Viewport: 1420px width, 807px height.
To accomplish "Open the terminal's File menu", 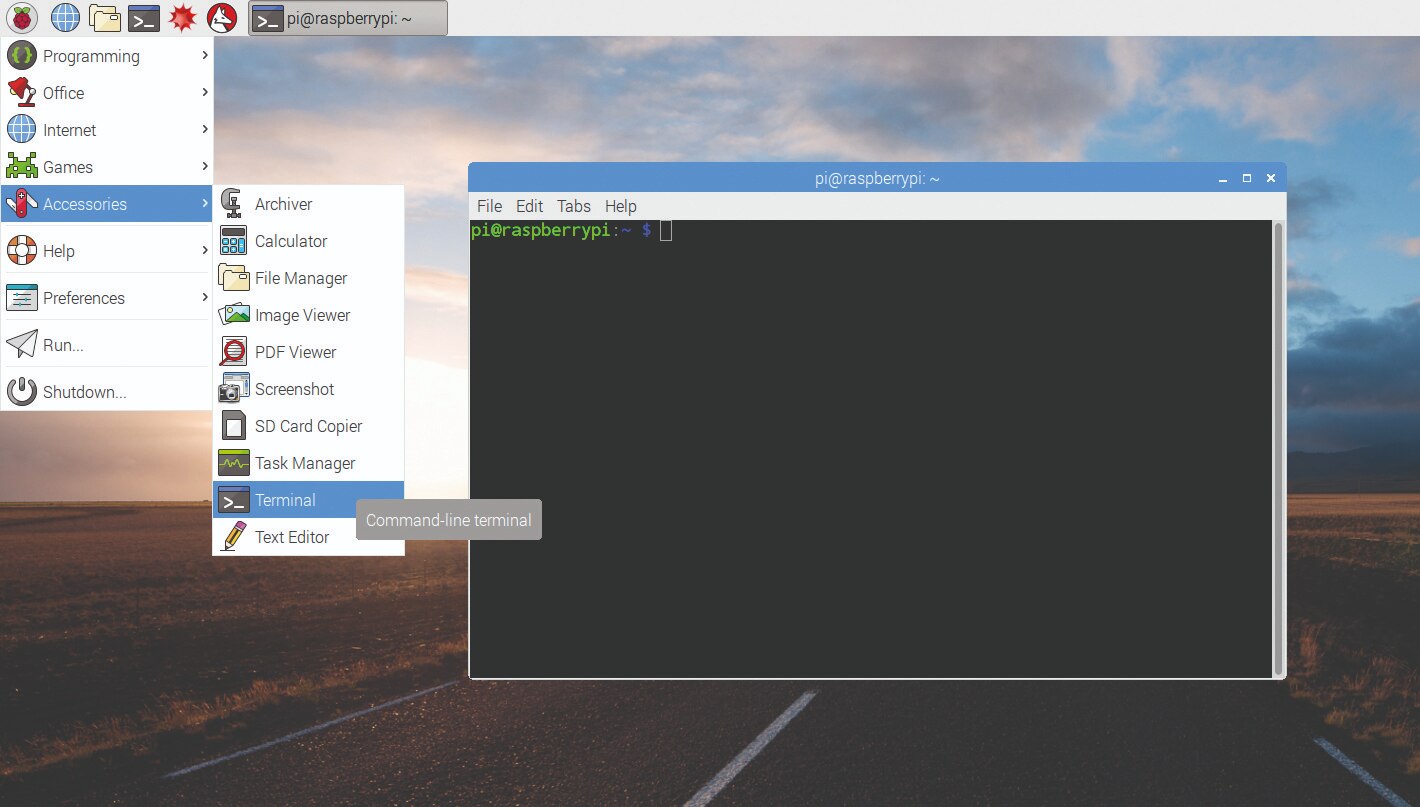I will 489,206.
